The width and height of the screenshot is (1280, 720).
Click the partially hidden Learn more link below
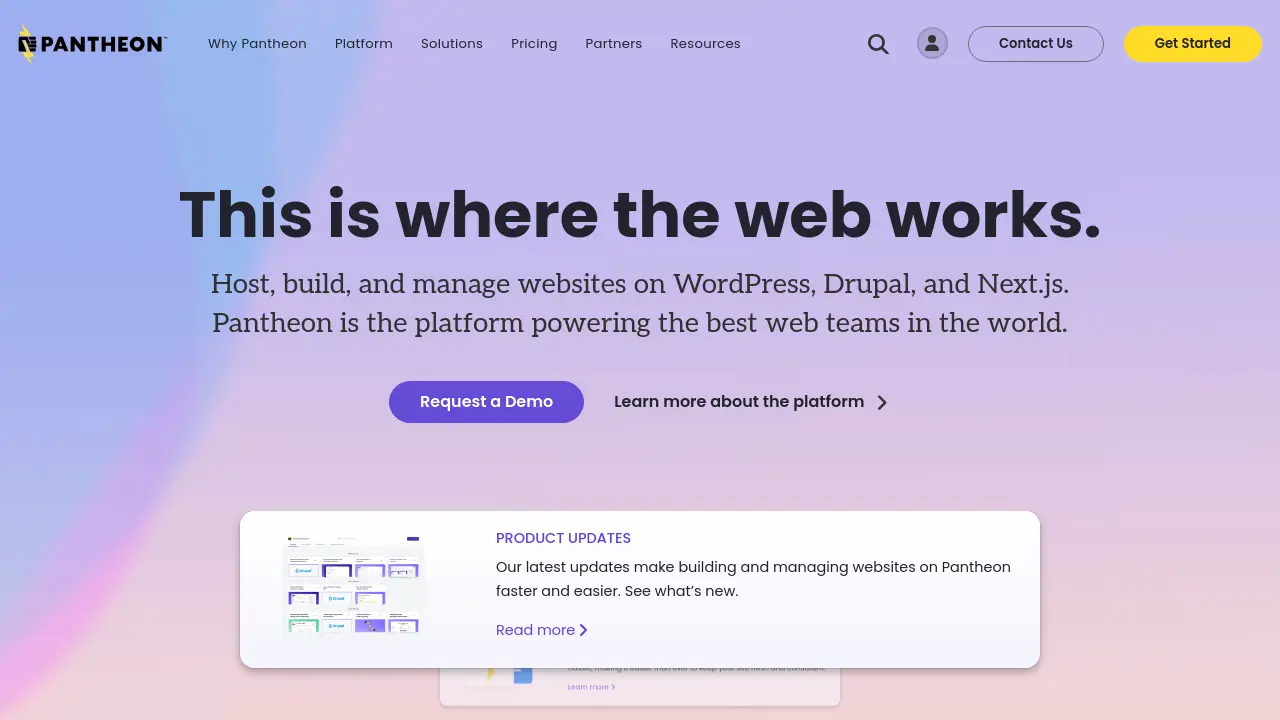pos(591,687)
